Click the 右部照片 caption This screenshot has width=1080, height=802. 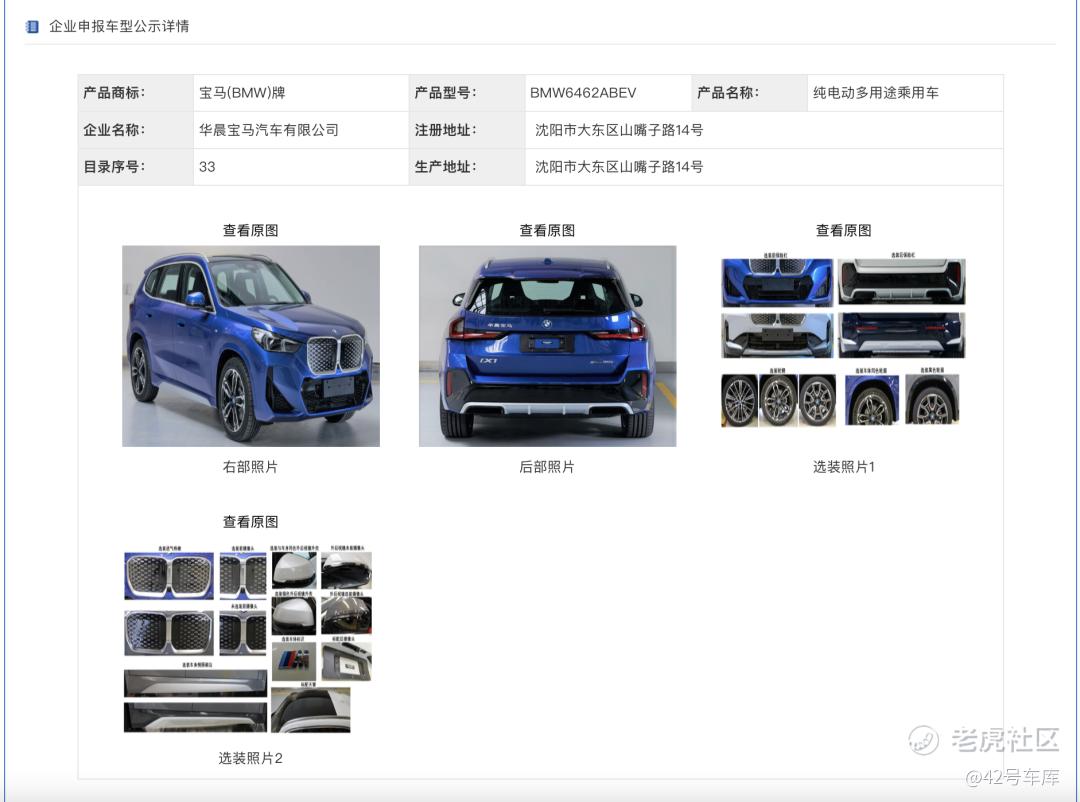(x=251, y=466)
